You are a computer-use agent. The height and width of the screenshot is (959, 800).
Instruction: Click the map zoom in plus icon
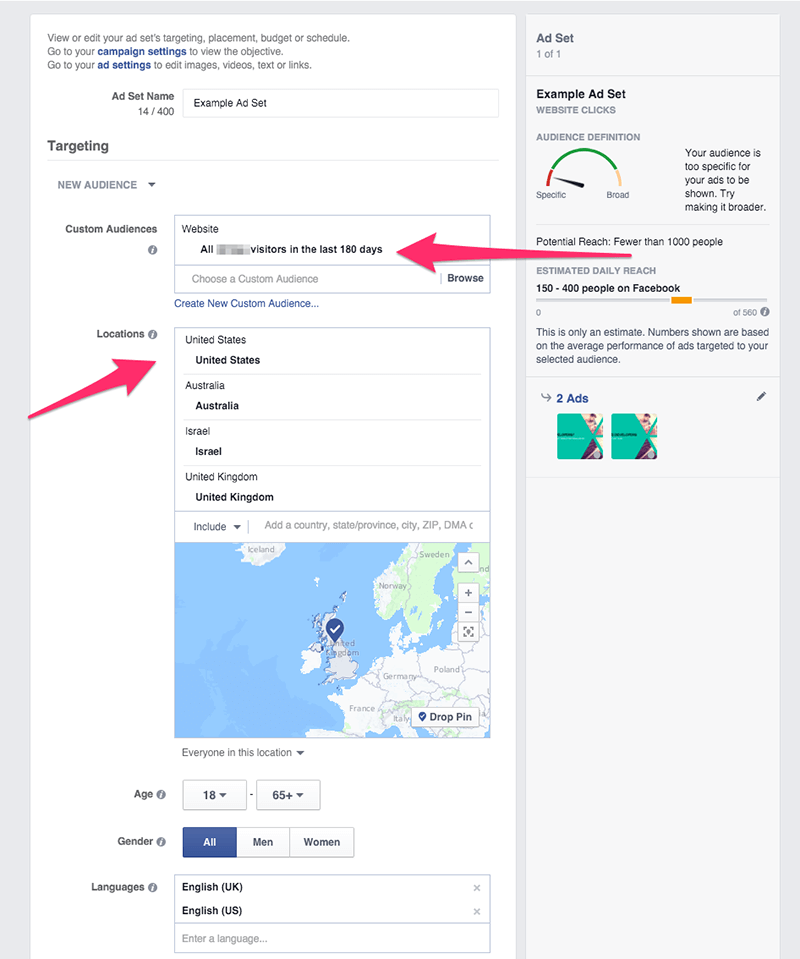pos(468,593)
